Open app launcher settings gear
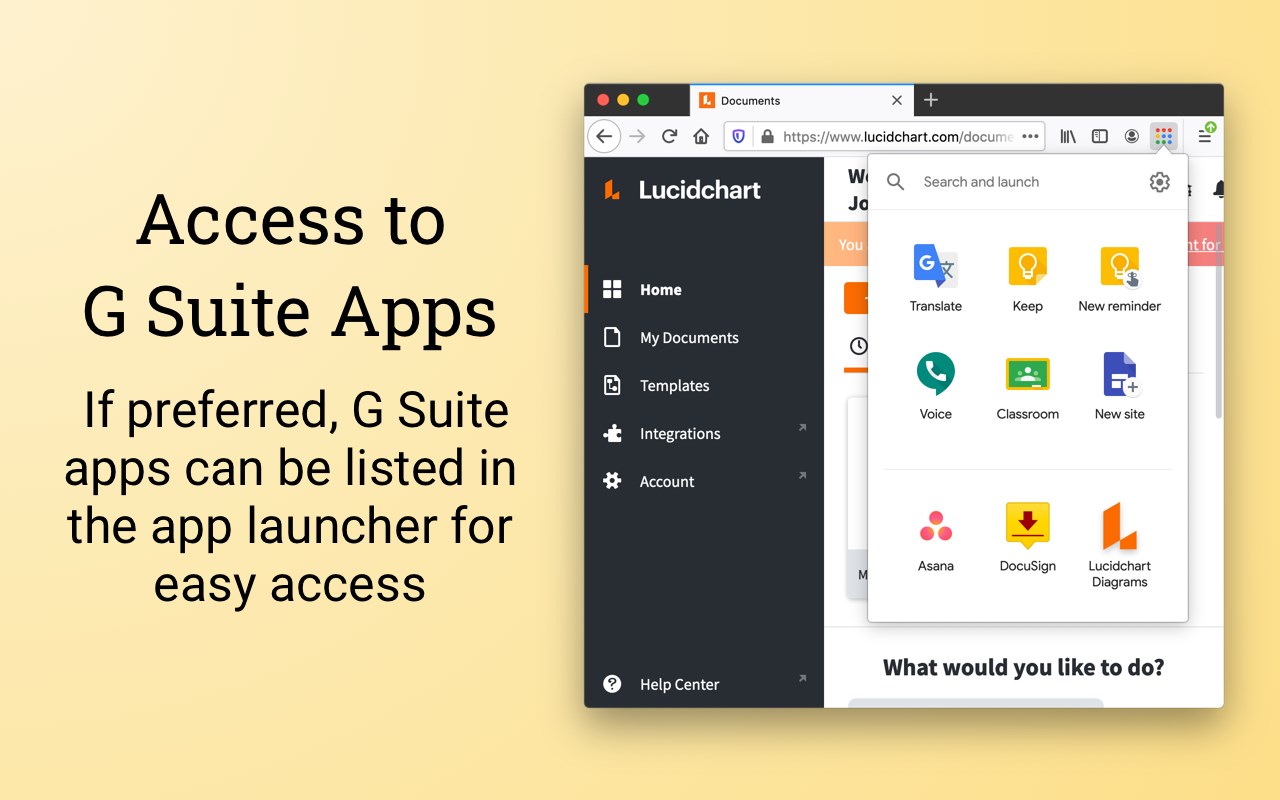 click(1159, 182)
